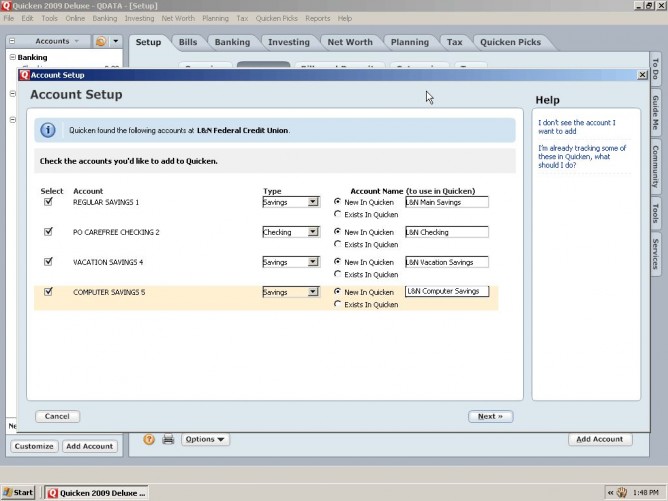The width and height of the screenshot is (668, 501).
Task: Click the blue info icon in dialog
Action: (47, 130)
